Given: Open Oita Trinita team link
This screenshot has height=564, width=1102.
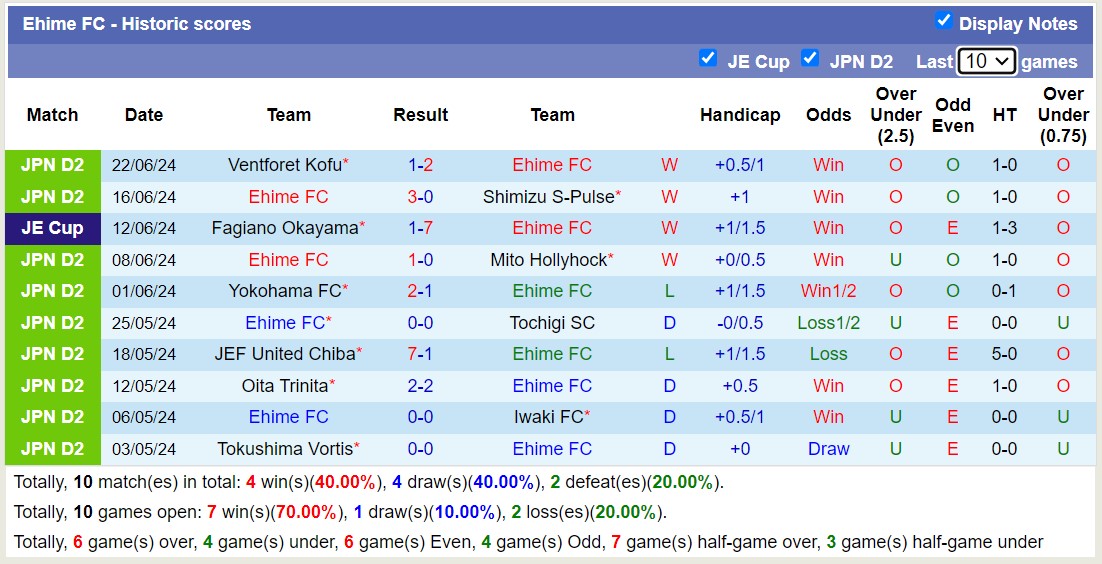Looking at the screenshot, I should coord(284,386).
